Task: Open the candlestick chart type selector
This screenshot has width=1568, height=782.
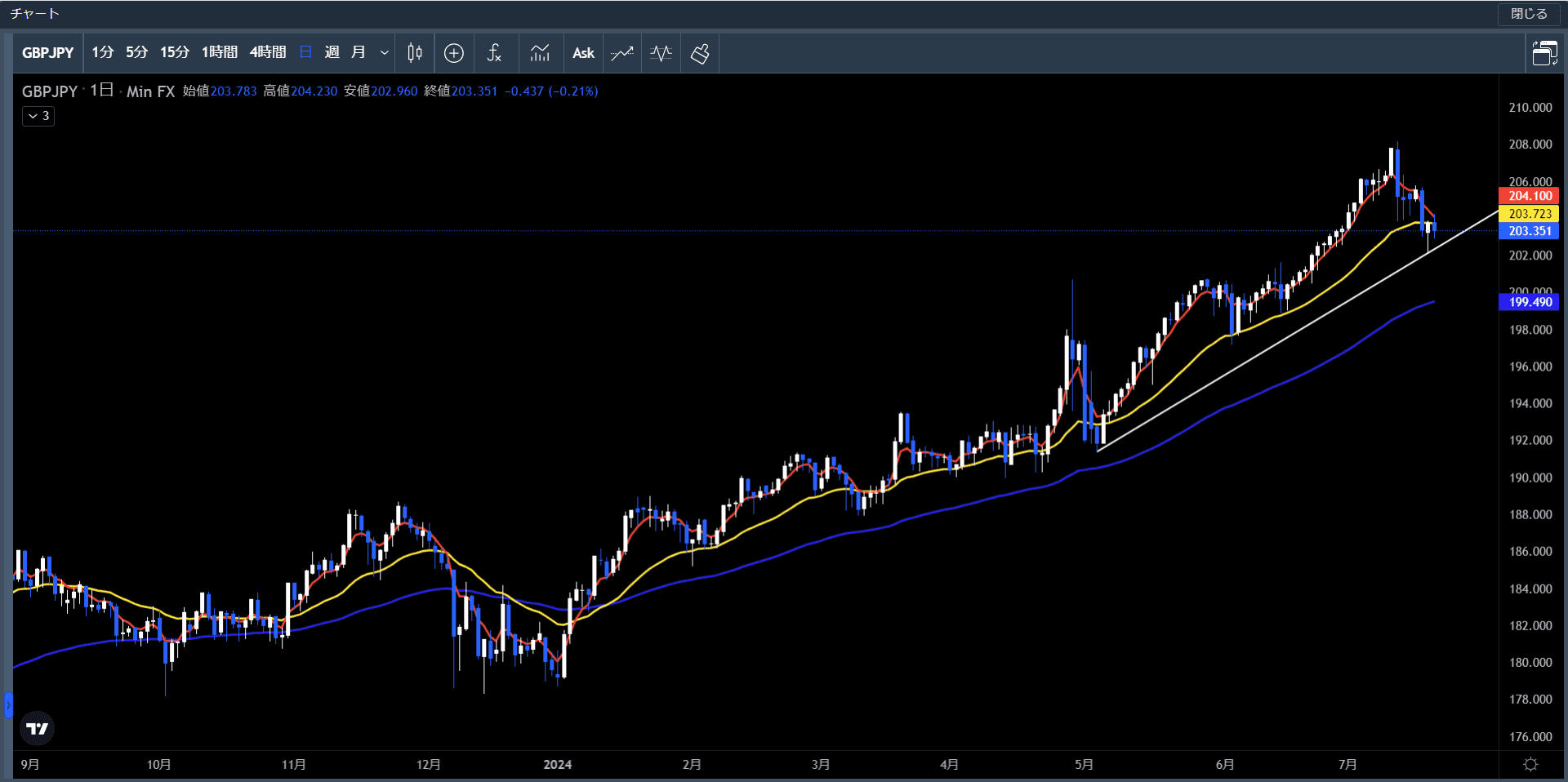Action: (x=415, y=53)
